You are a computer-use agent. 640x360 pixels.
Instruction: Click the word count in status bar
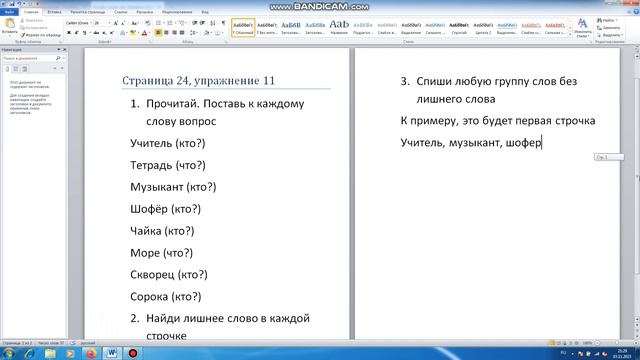(x=51, y=343)
